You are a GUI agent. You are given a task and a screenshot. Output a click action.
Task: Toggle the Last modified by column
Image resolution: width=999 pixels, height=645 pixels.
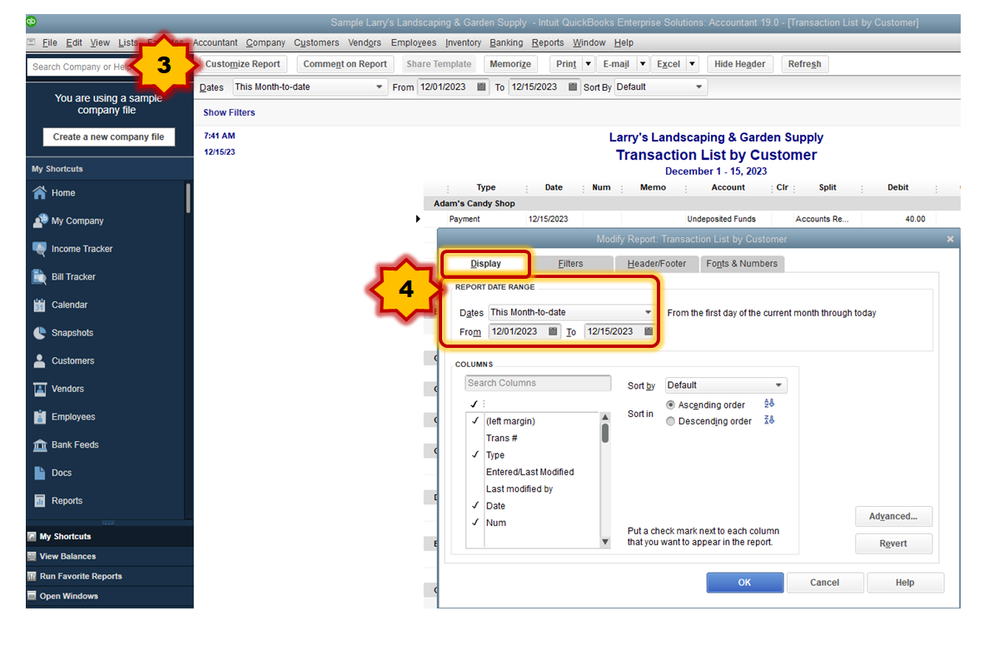[519, 489]
